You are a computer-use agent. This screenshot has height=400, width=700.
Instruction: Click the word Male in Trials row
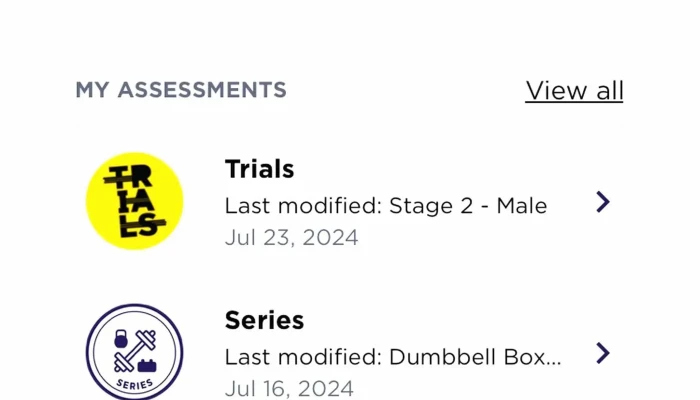pos(522,206)
